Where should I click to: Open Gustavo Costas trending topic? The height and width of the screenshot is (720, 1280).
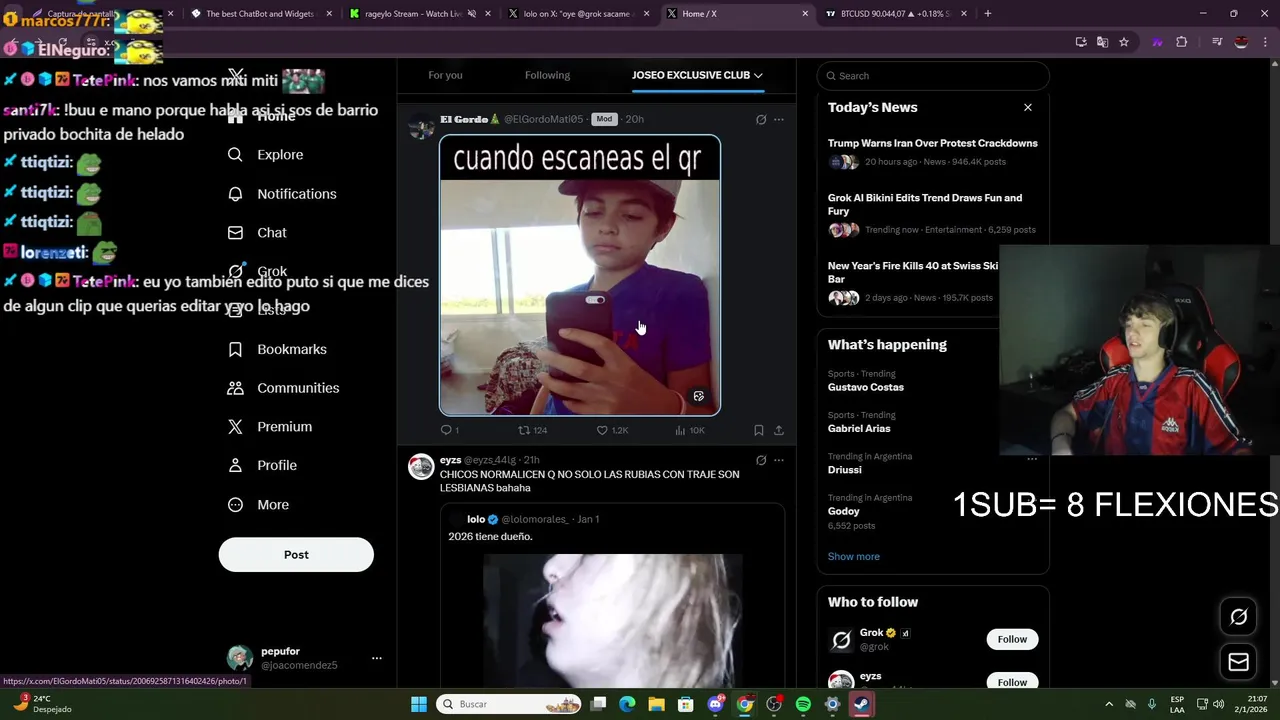(x=865, y=387)
